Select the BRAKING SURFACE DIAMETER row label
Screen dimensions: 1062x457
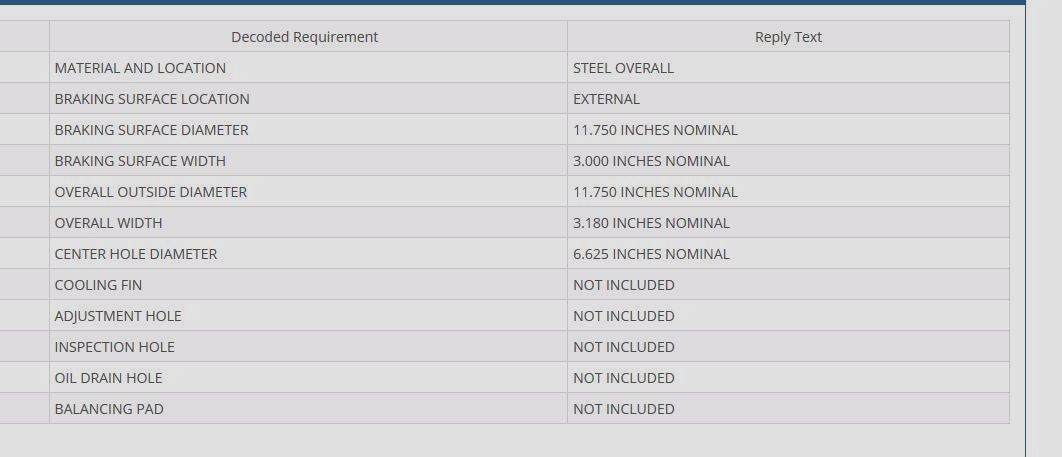pos(151,130)
